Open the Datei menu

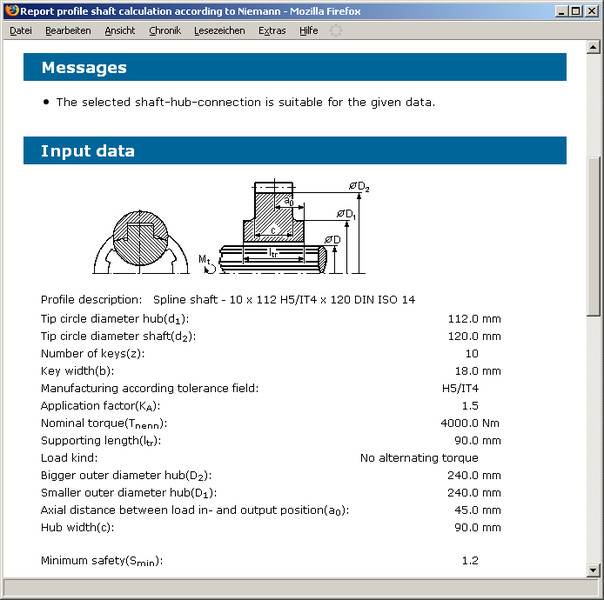(21, 30)
